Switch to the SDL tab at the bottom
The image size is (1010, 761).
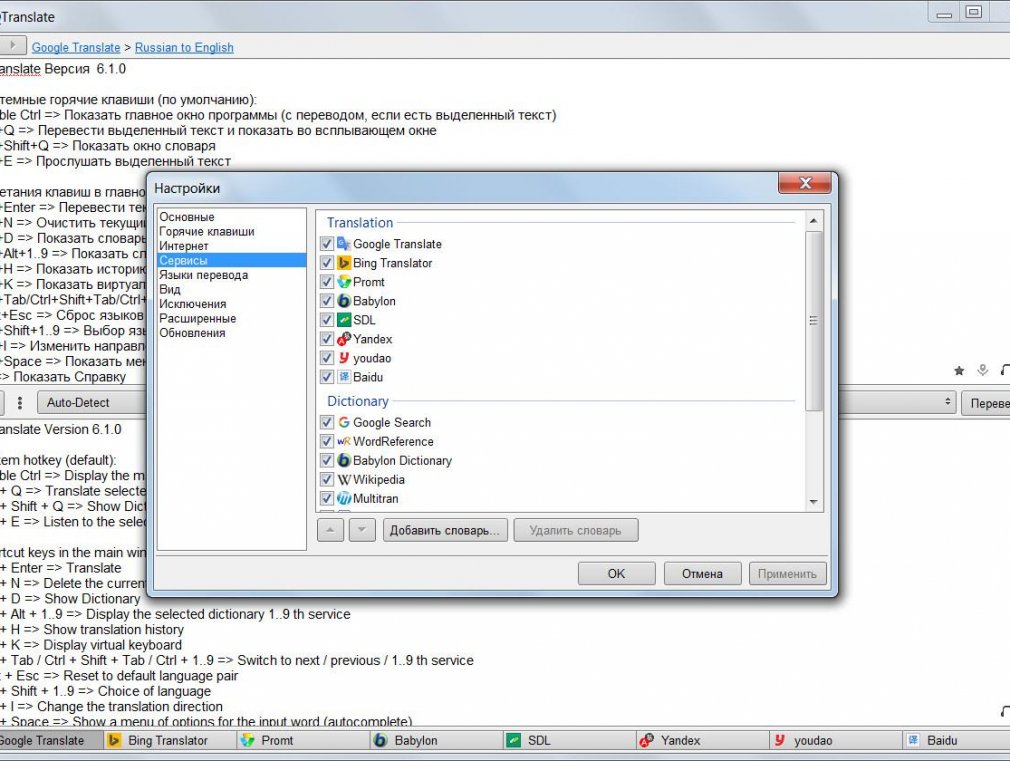click(569, 740)
